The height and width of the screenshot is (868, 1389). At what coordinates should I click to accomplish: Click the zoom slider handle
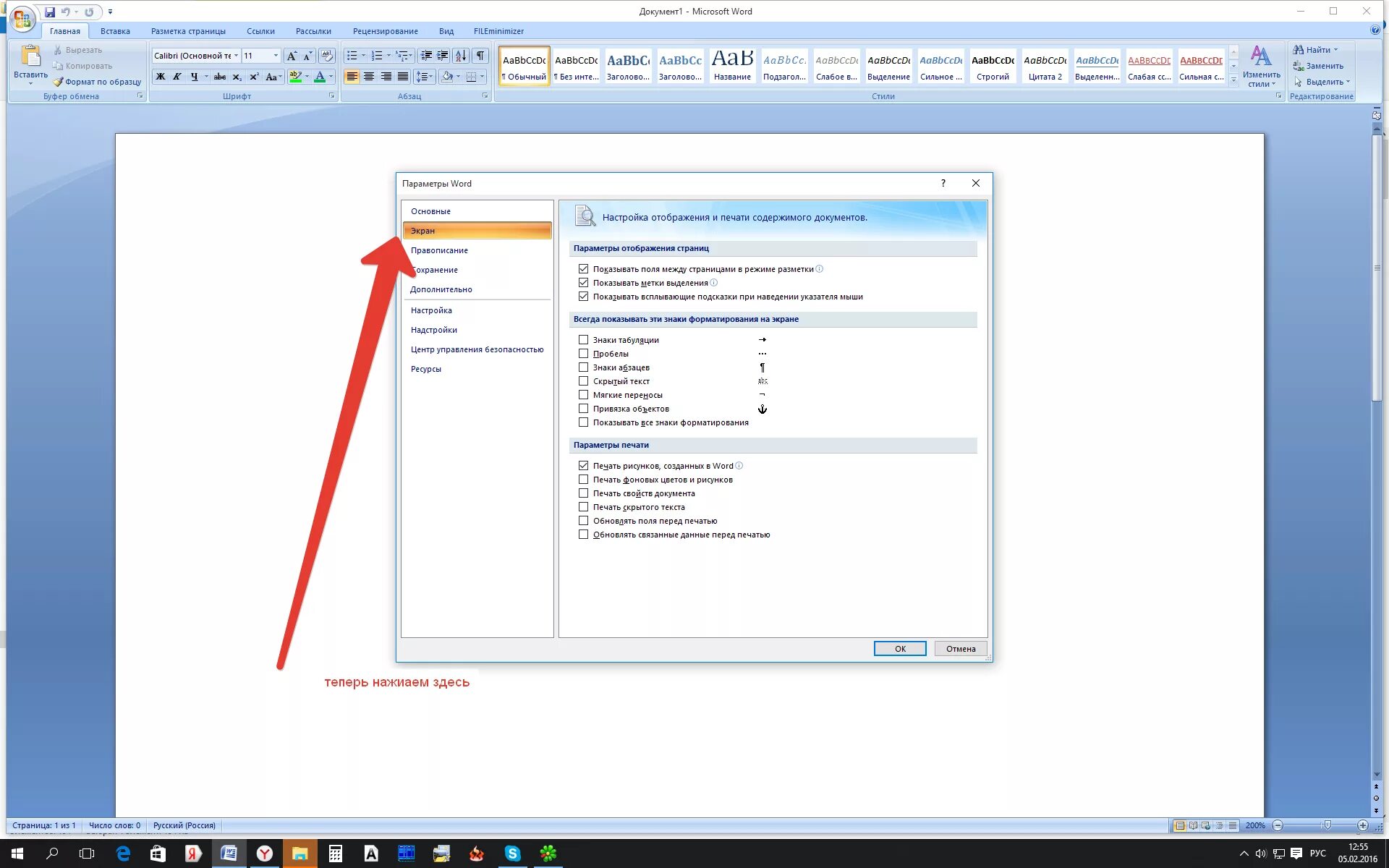click(1327, 825)
